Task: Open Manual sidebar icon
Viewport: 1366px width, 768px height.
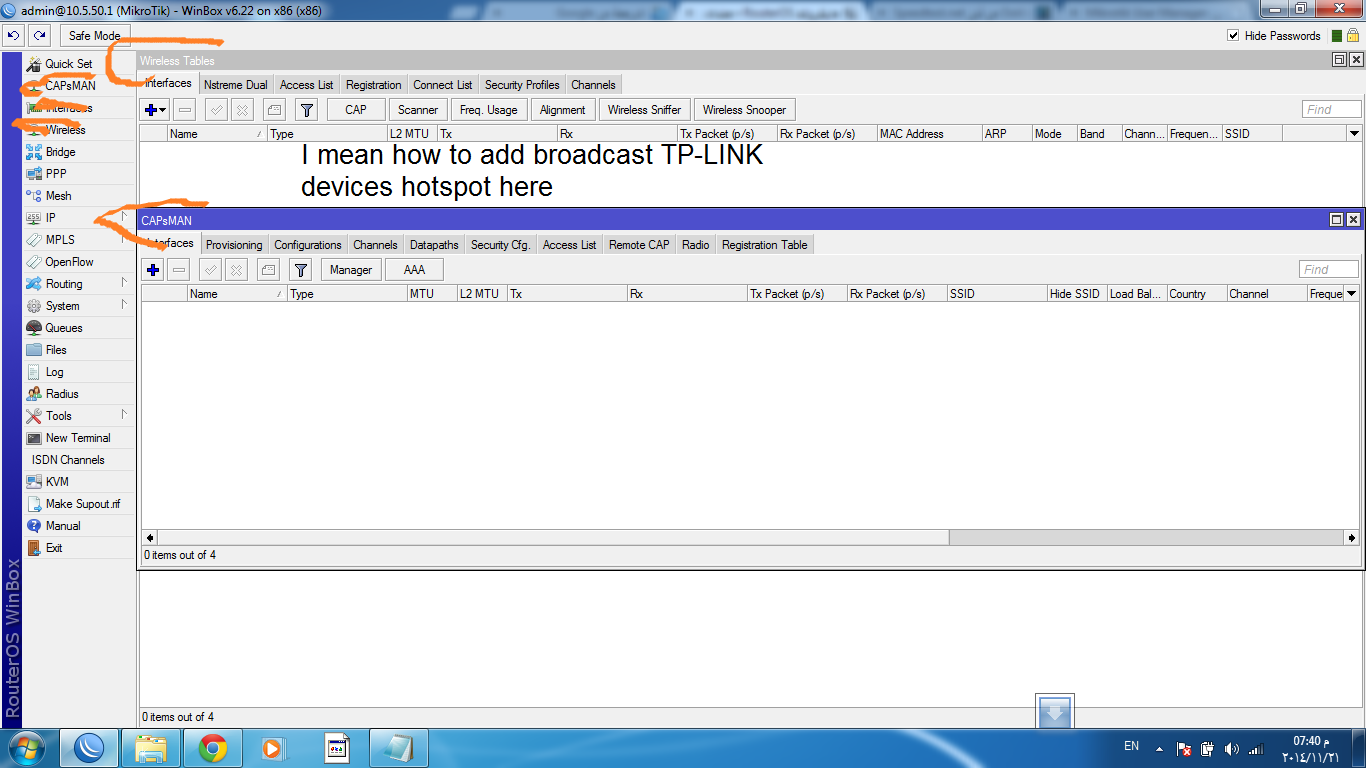Action: (x=34, y=526)
